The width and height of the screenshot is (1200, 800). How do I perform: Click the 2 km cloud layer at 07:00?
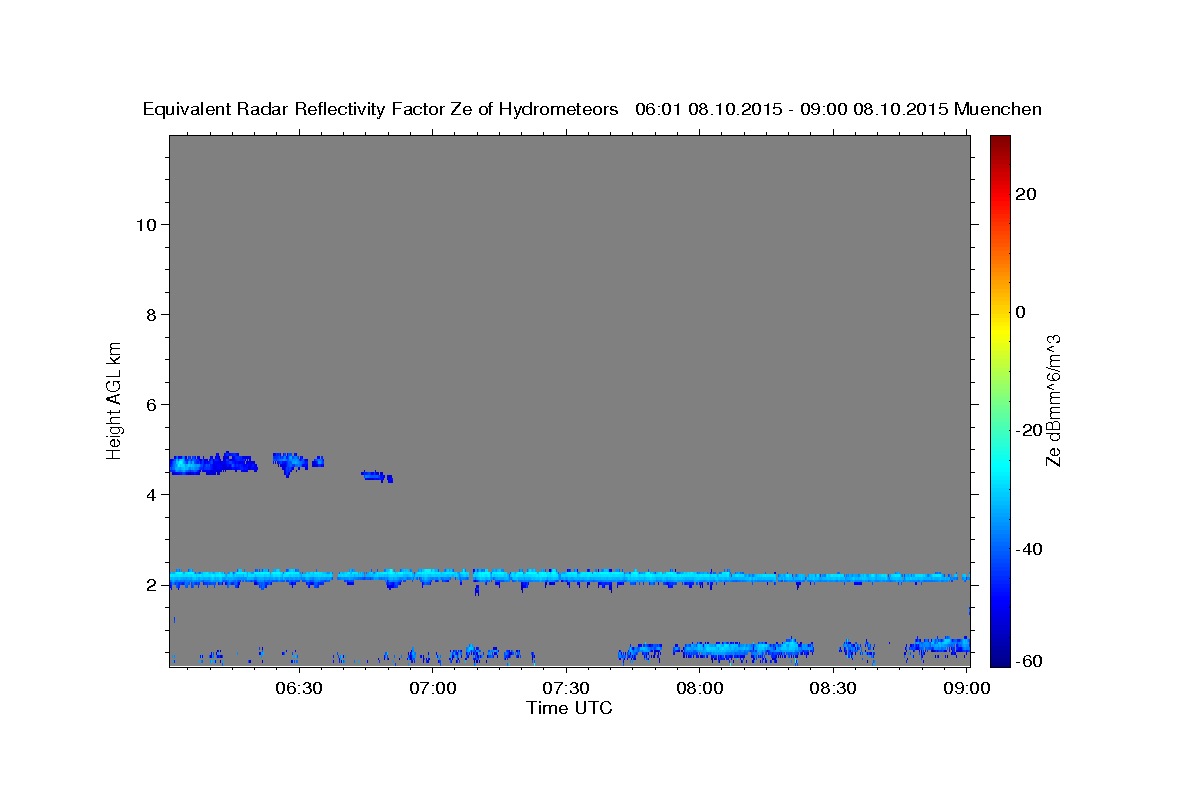pos(434,575)
